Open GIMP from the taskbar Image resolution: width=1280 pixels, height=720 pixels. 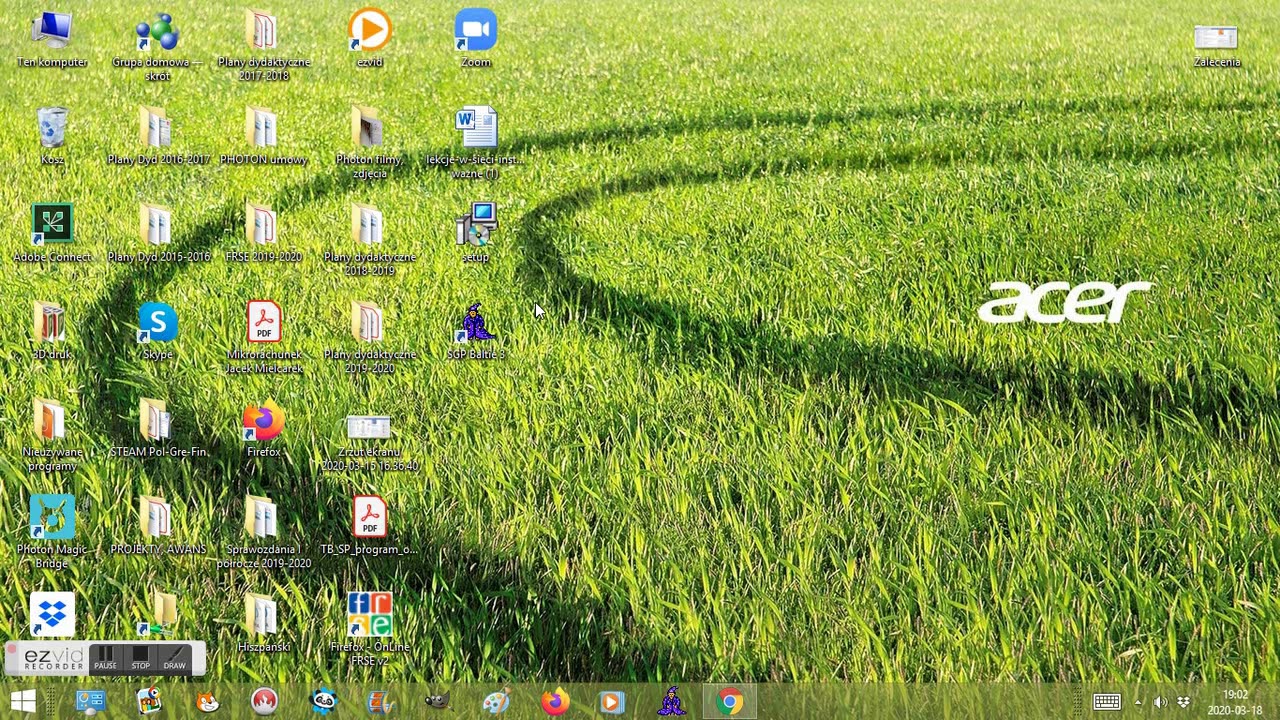tap(437, 702)
